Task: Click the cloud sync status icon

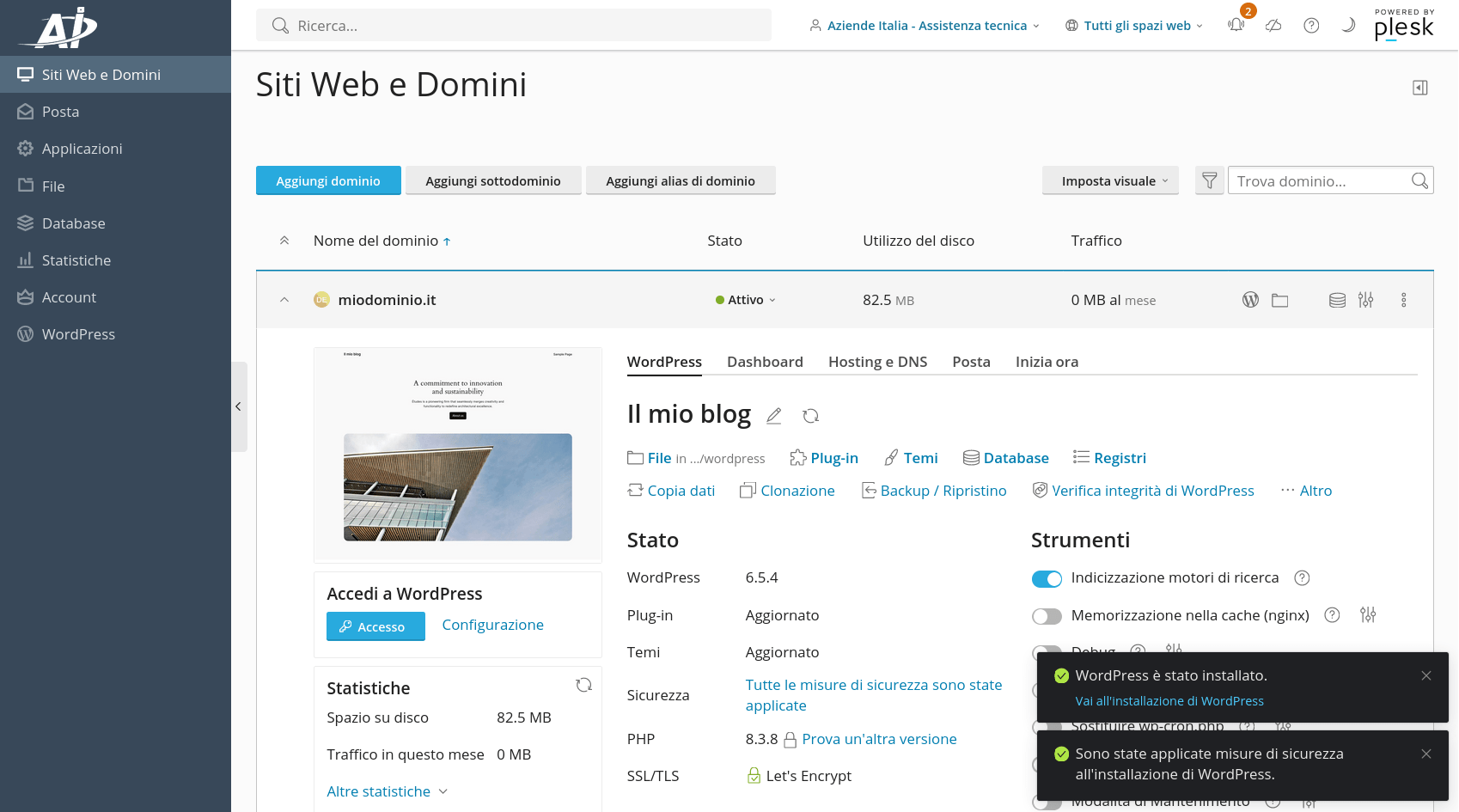Action: [1273, 26]
